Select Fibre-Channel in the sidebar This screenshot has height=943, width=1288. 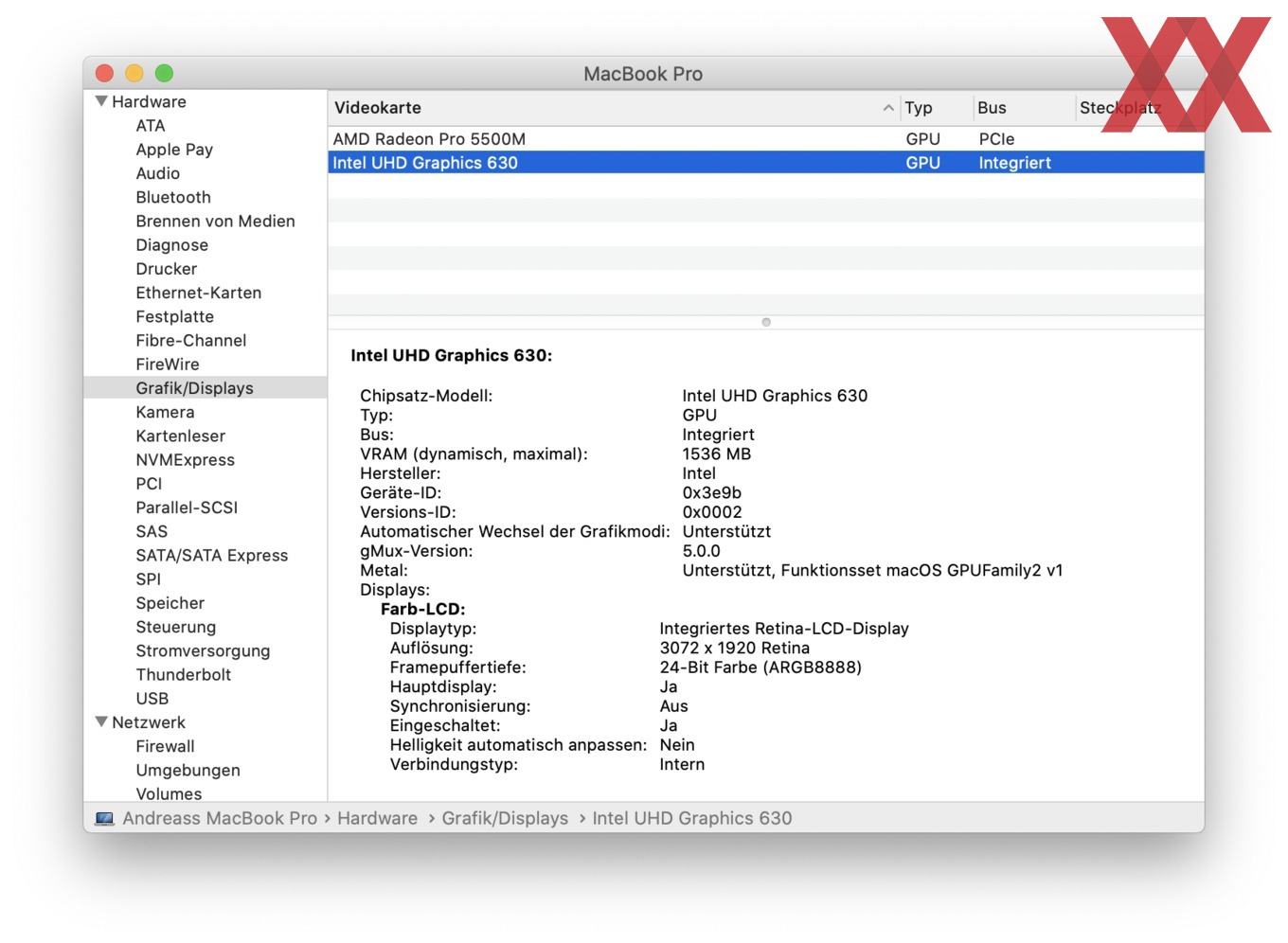190,340
